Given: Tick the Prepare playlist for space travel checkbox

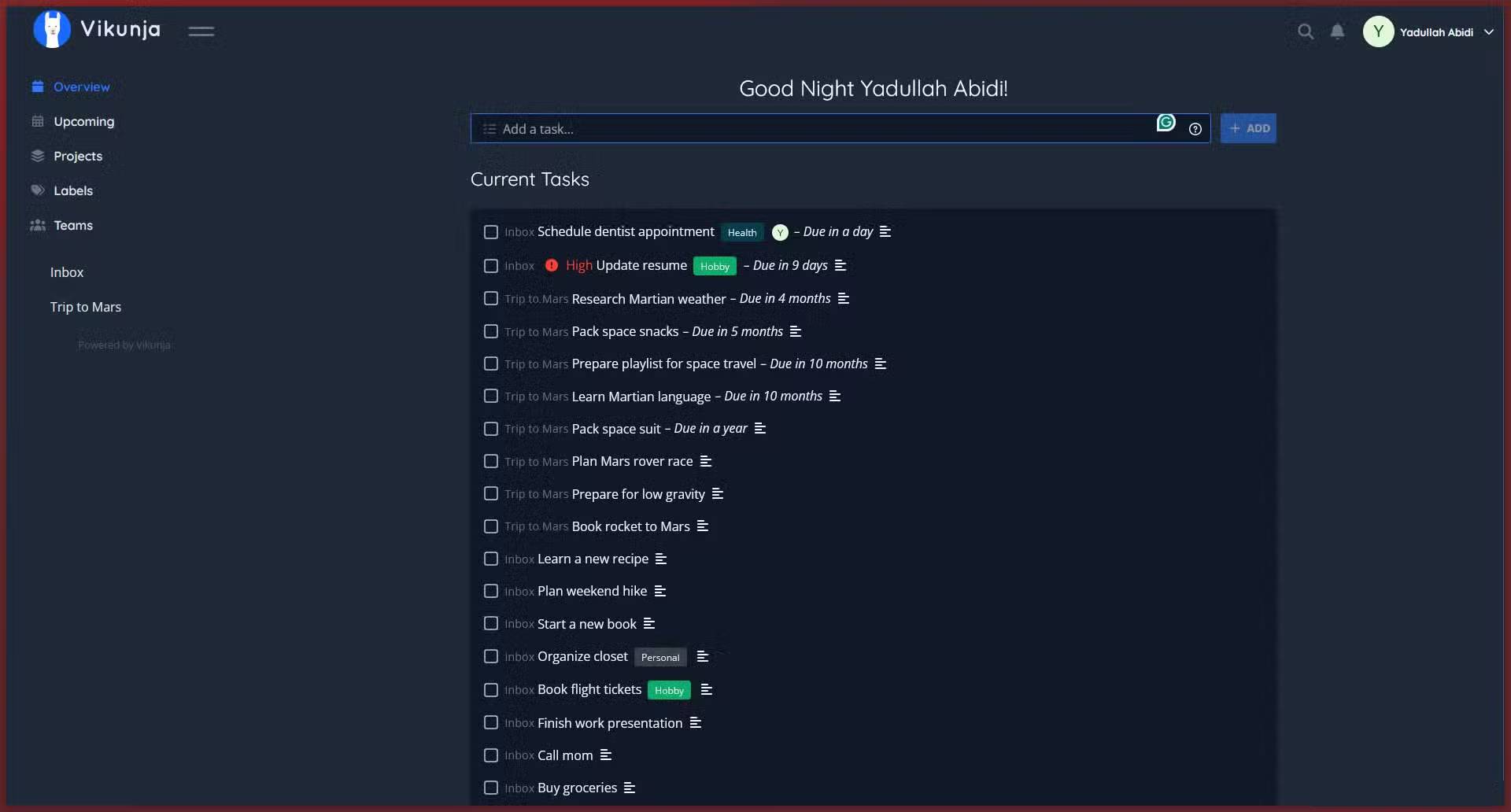Looking at the screenshot, I should (x=491, y=364).
